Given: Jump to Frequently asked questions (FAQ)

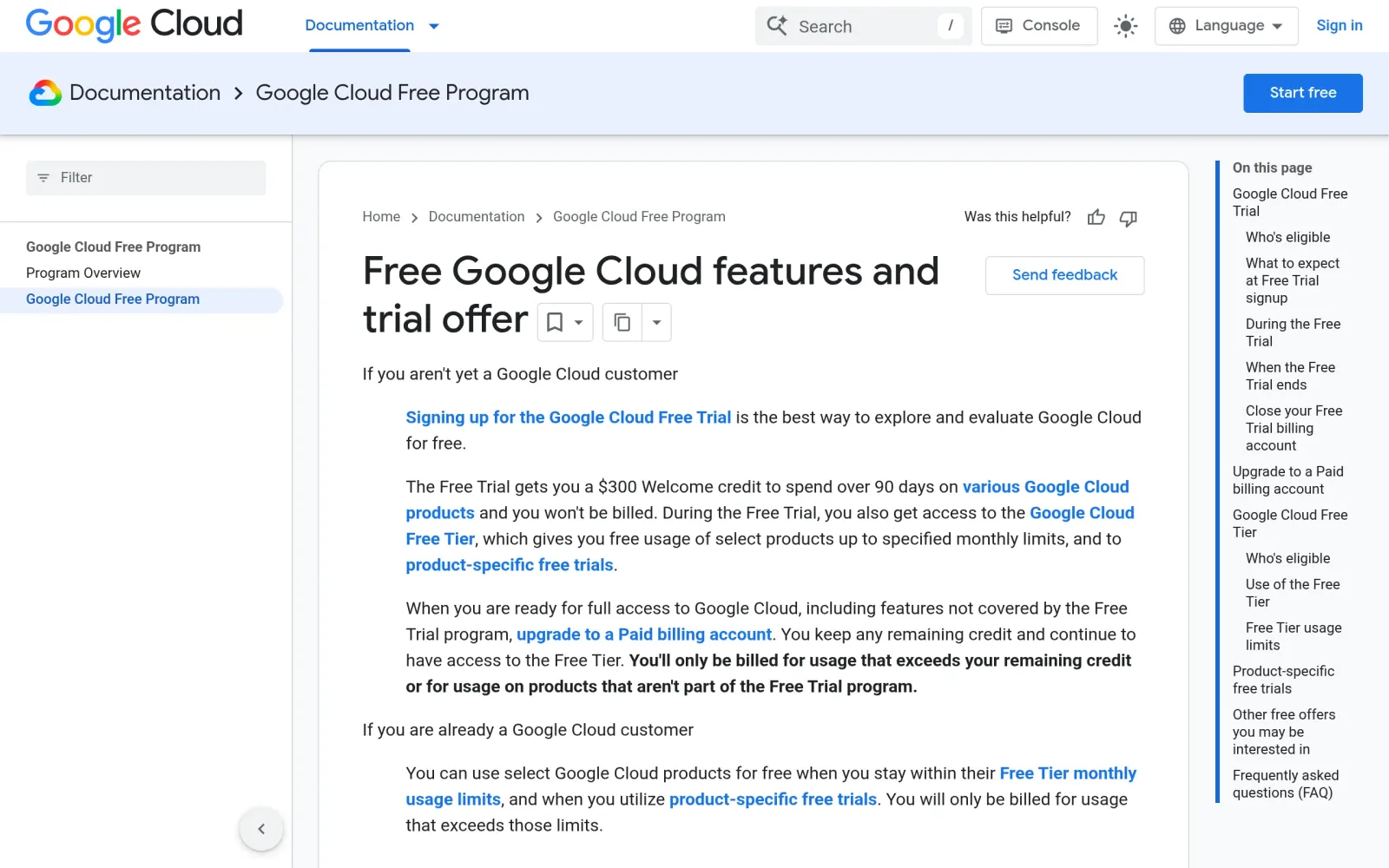Looking at the screenshot, I should 1286,784.
